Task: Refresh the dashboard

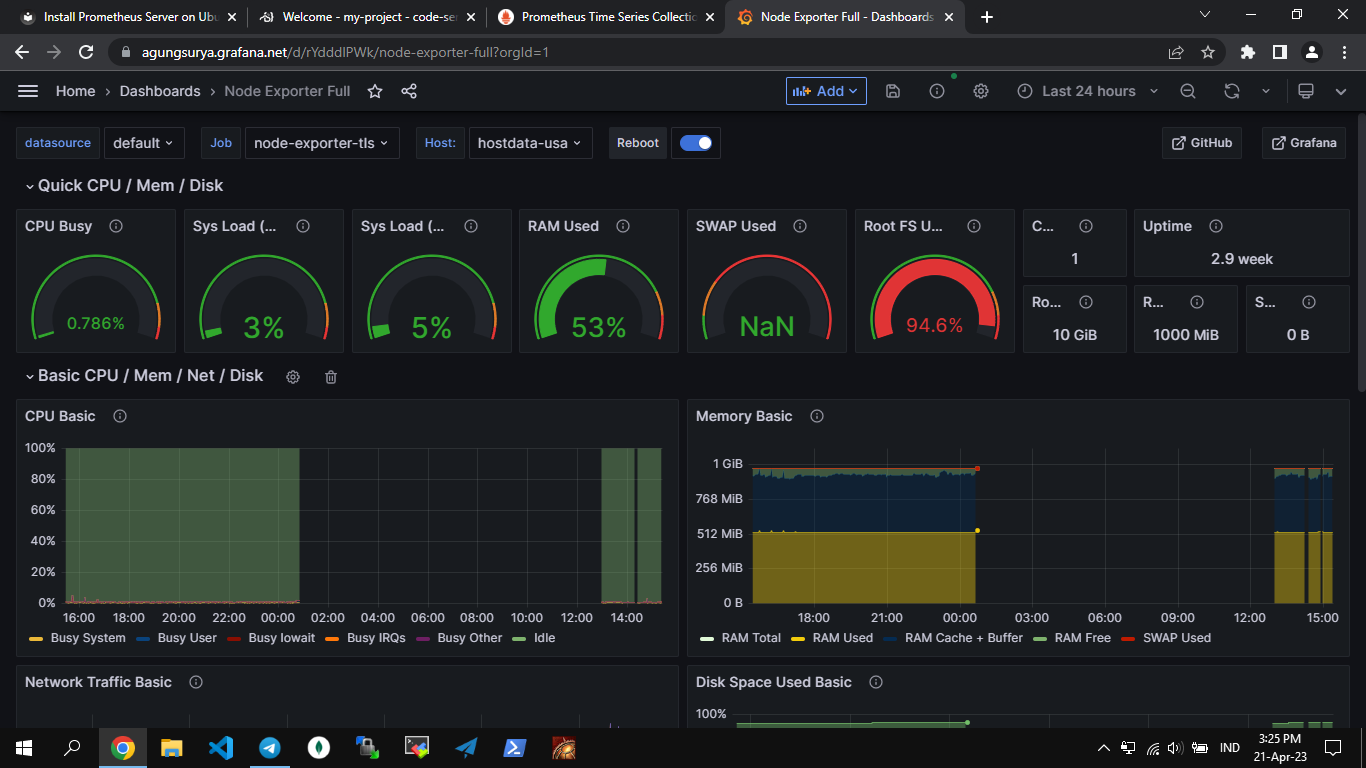Action: (1232, 91)
